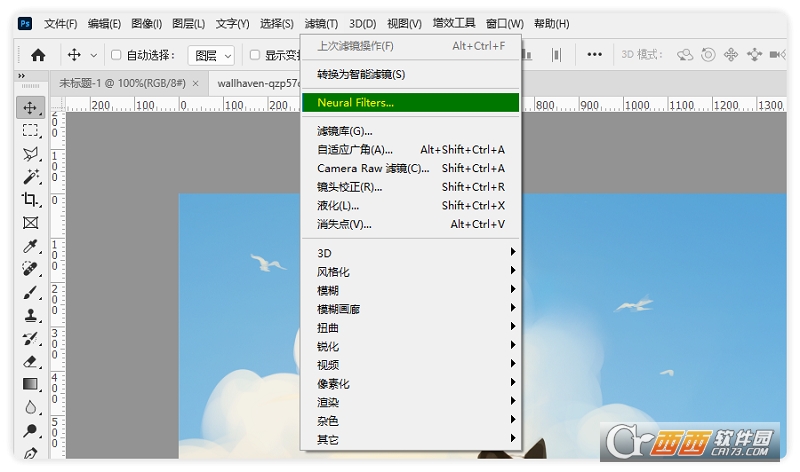This screenshot has height=472, width=800.
Task: Select the Rectangular Marquee tool
Action: point(30,131)
